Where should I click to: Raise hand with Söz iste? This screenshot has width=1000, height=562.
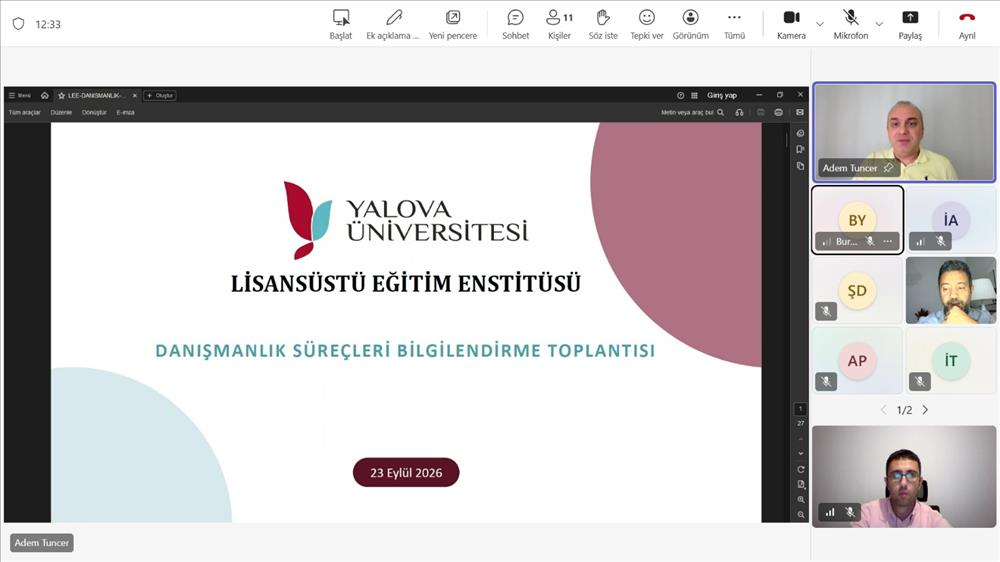[x=603, y=24]
